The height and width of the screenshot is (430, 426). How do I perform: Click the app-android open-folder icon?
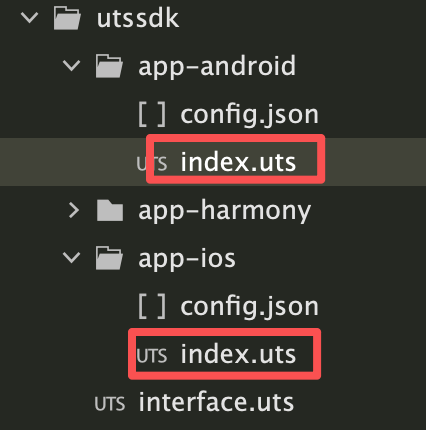point(109,66)
